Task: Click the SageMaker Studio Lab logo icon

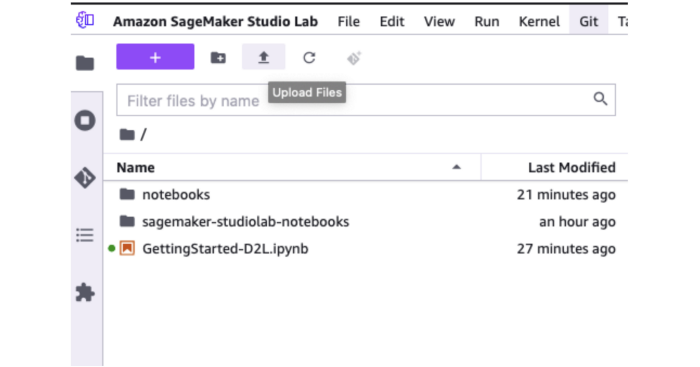Action: point(85,20)
